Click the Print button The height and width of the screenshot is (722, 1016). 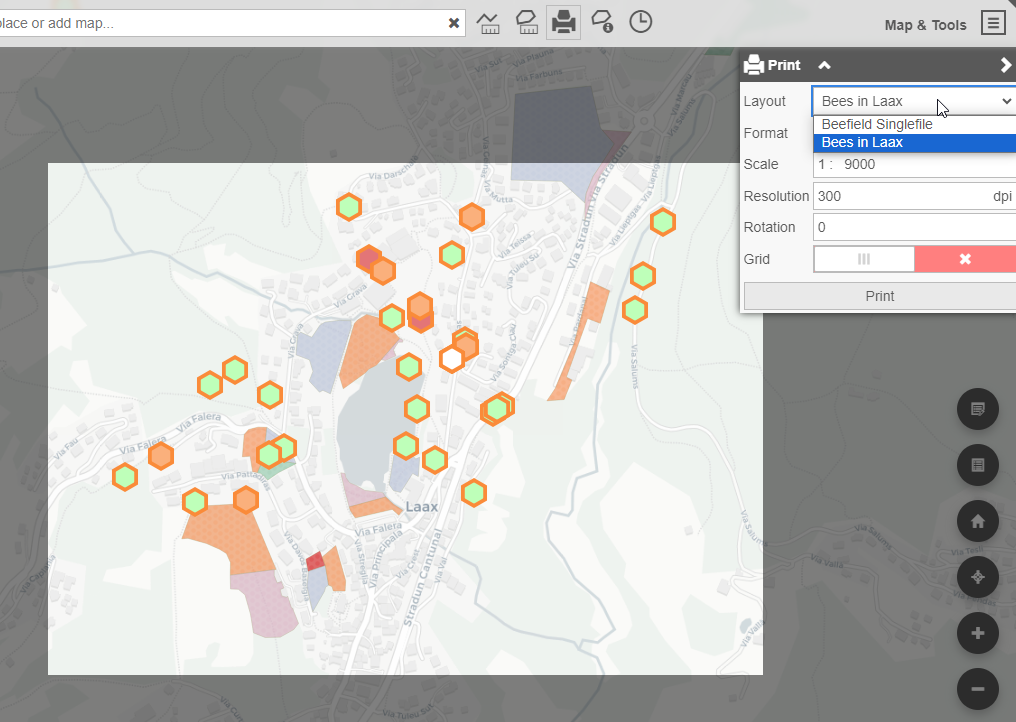[x=879, y=296]
